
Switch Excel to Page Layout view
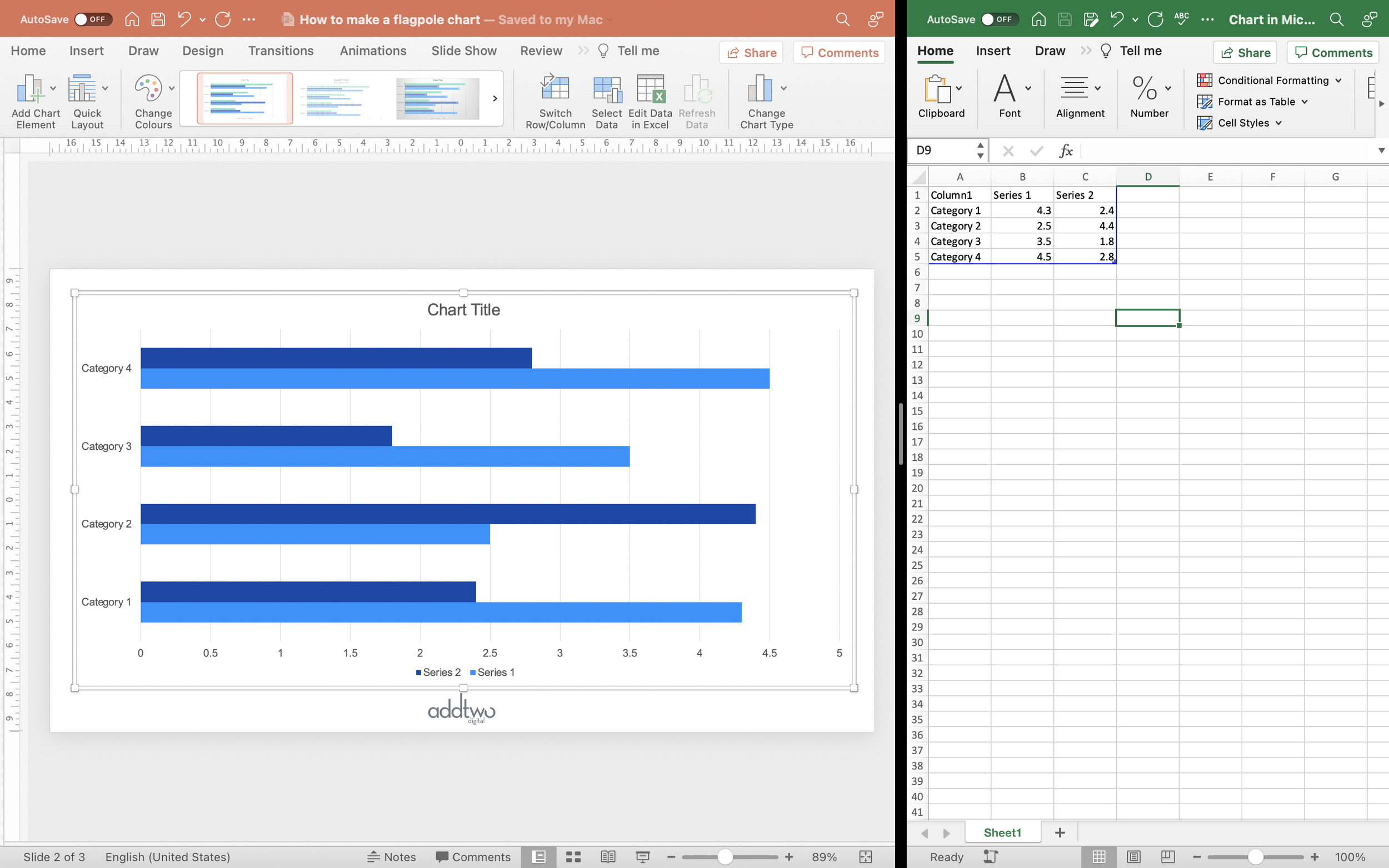(1133, 856)
